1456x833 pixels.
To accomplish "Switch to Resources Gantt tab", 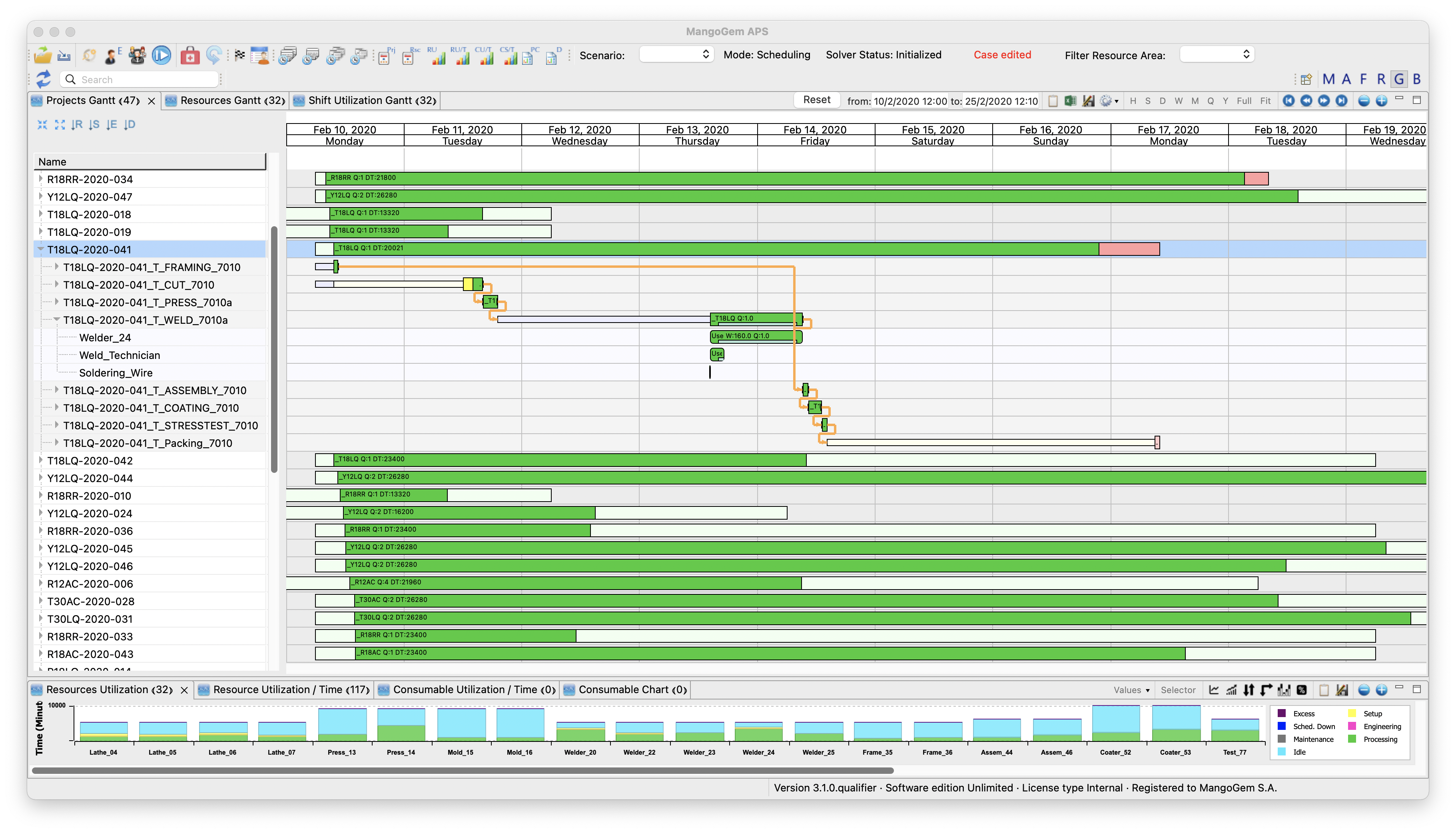I will coord(225,100).
